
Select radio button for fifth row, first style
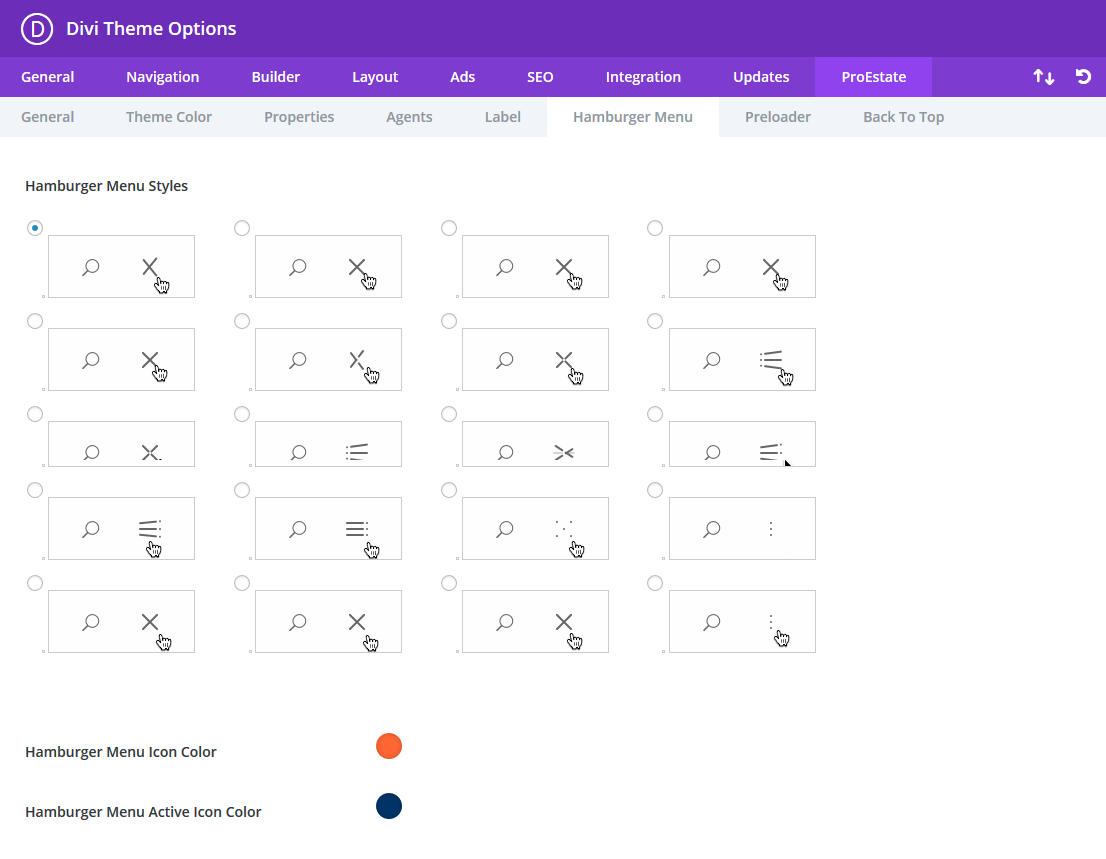pyautogui.click(x=35, y=583)
